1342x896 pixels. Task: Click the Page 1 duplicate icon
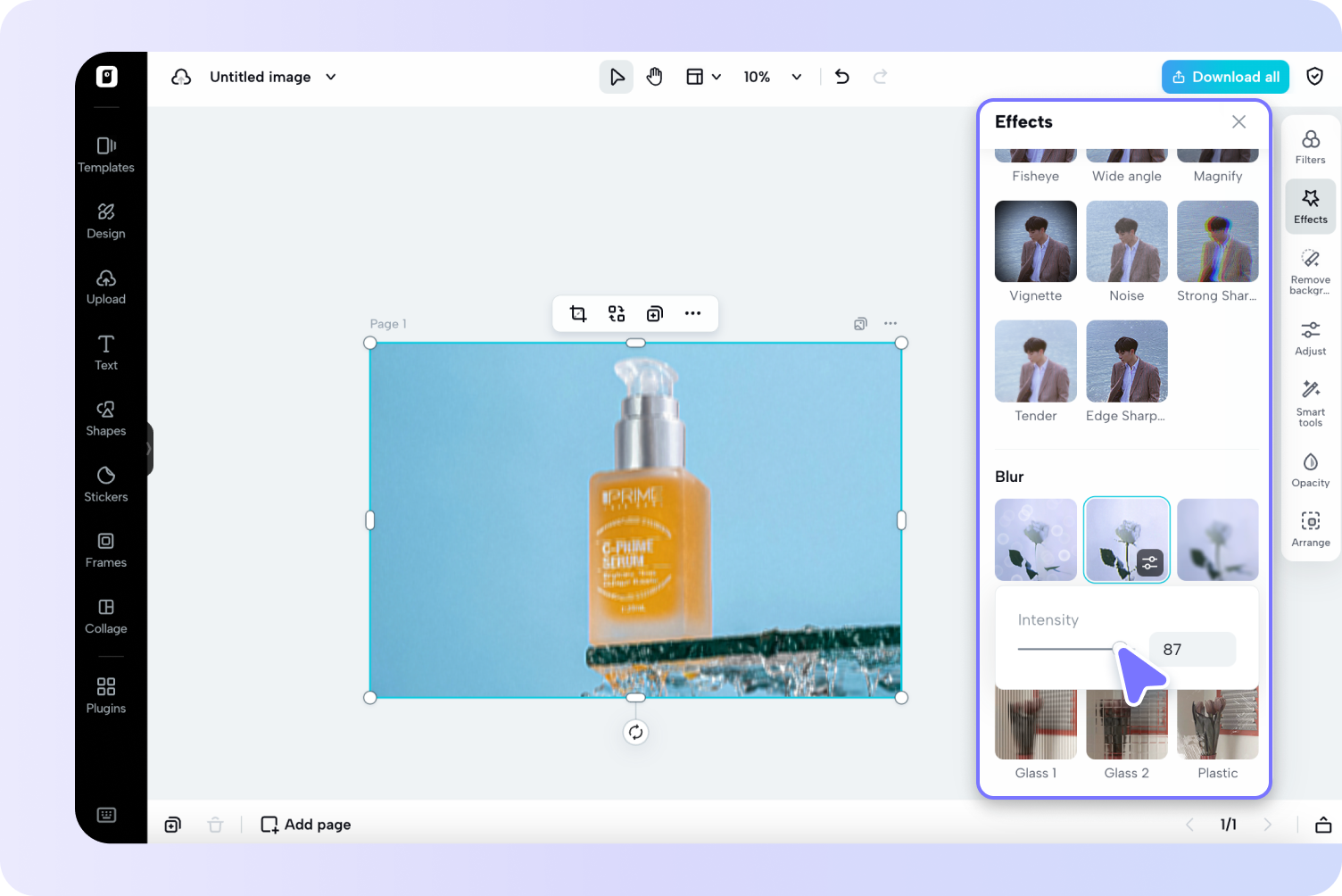pos(860,324)
